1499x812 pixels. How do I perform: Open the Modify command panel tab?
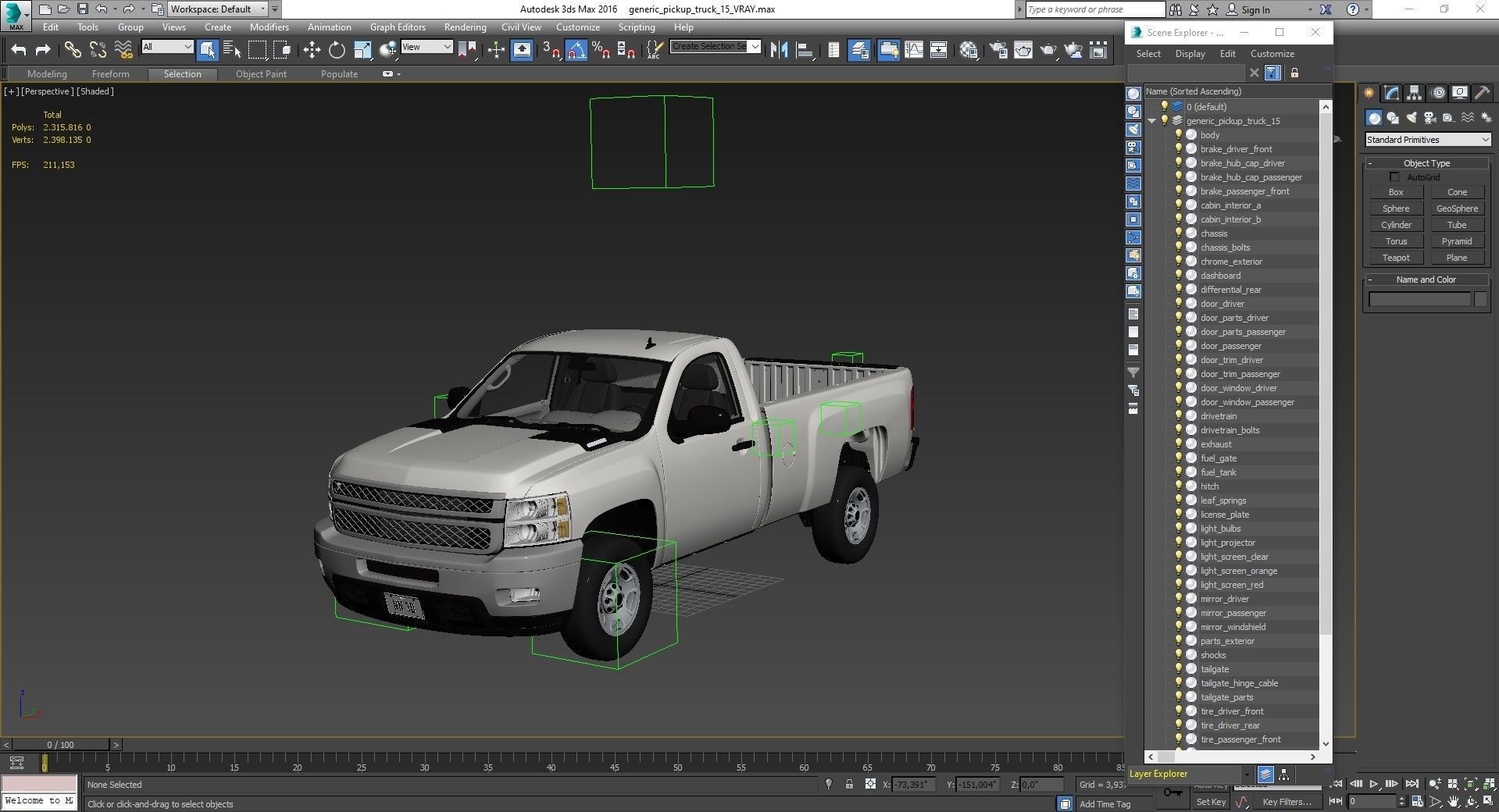(1392, 93)
